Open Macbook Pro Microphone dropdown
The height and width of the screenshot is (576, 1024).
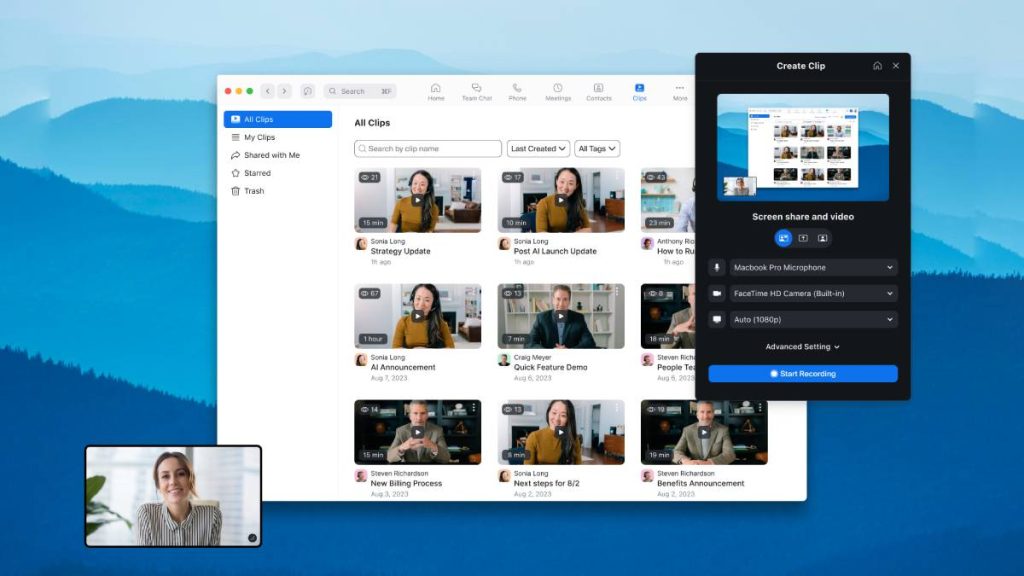coord(813,268)
